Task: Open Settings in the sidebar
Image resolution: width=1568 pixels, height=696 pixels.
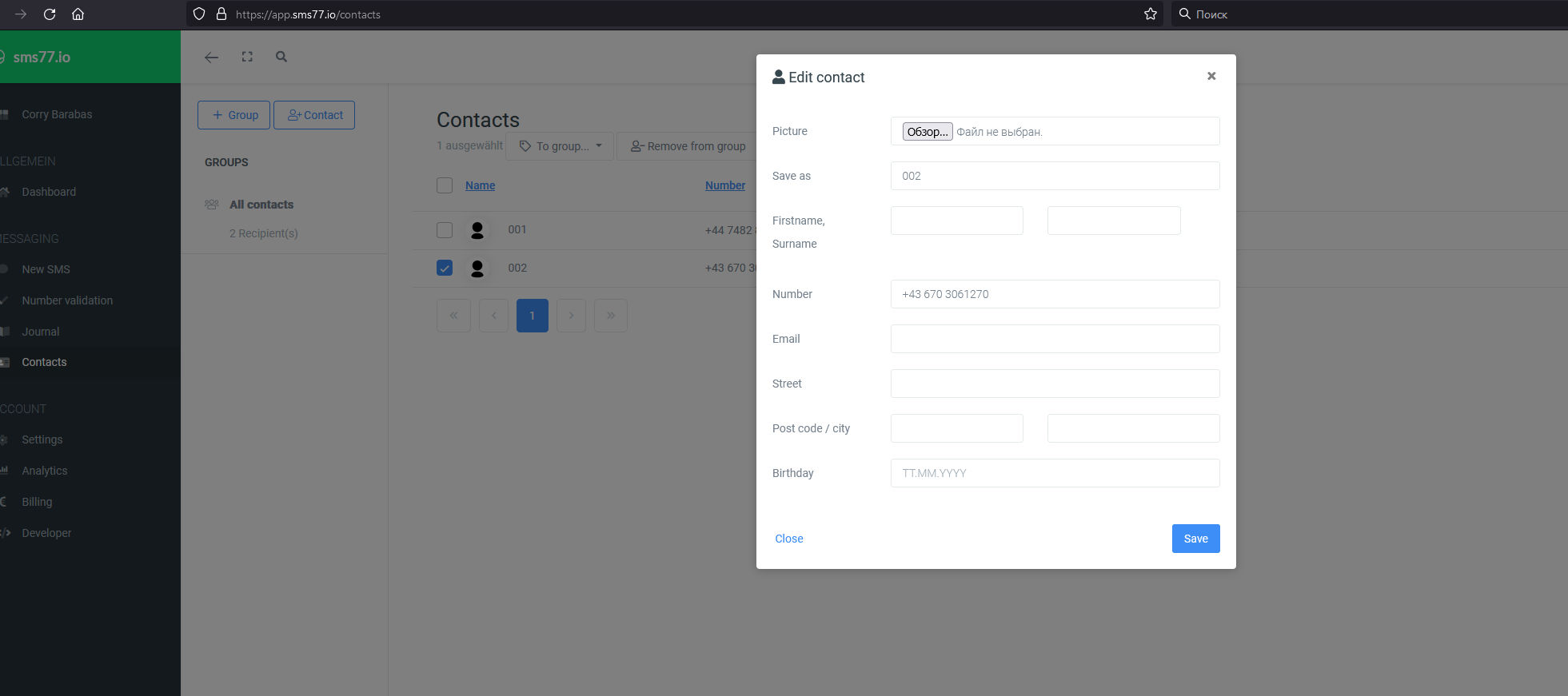Action: [x=42, y=439]
